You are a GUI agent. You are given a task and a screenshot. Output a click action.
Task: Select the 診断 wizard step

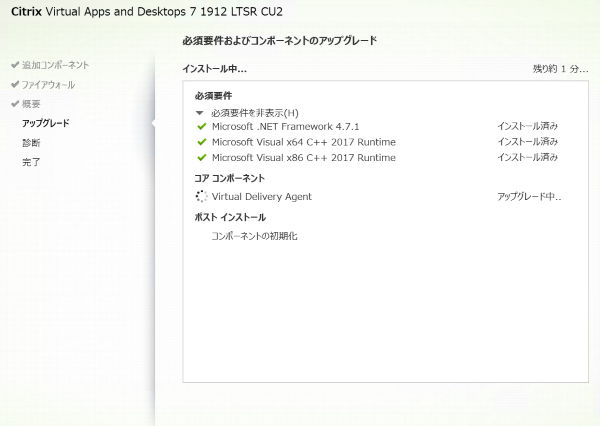point(31,143)
